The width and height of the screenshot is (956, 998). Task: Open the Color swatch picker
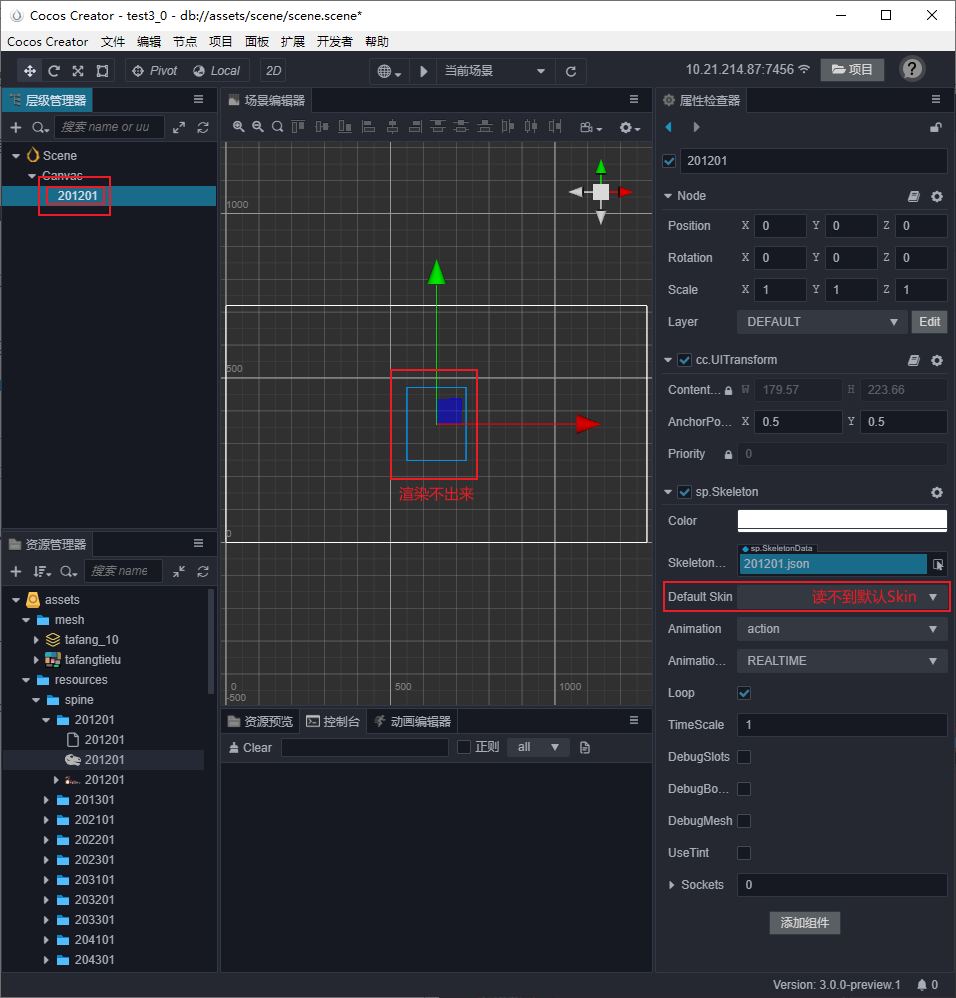click(x=842, y=520)
